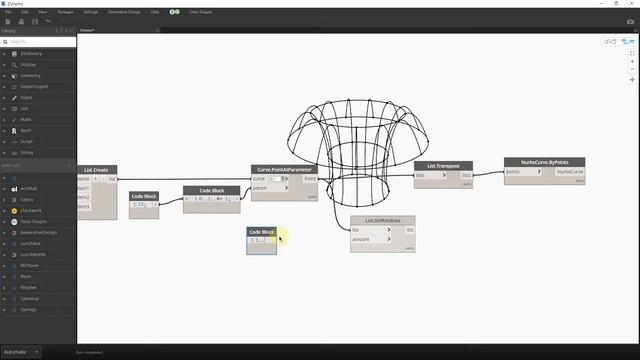Click the Math category icon
640x360 pixels.
14,120
